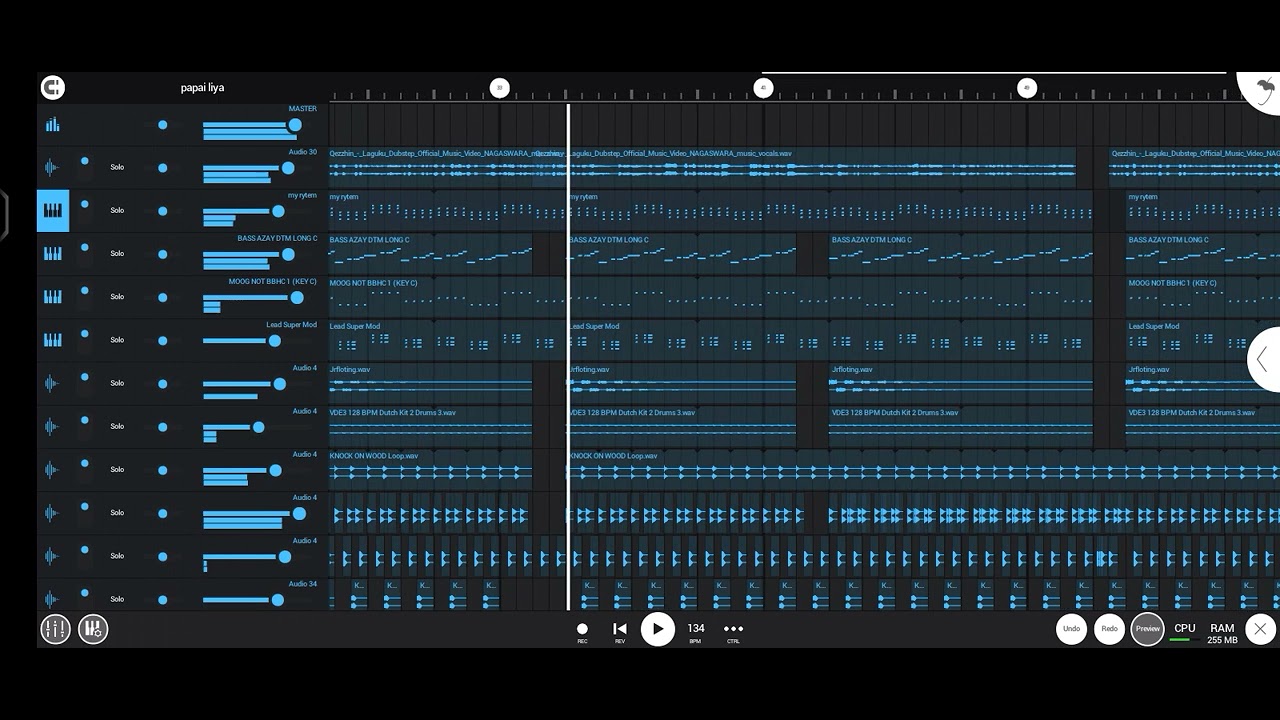Open the CTRL three-dots menu
The image size is (1280, 720).
(x=733, y=632)
